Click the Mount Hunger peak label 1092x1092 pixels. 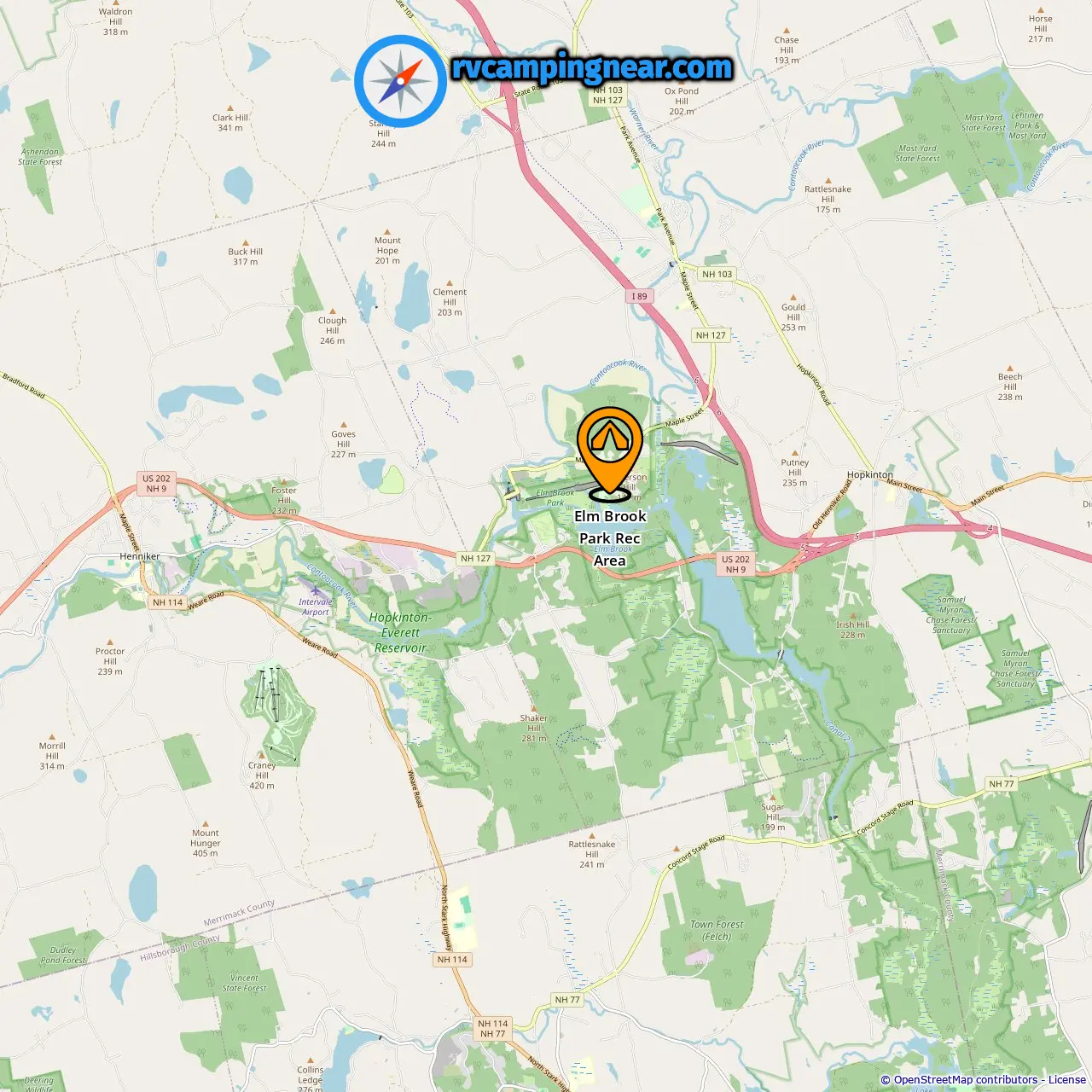point(206,843)
